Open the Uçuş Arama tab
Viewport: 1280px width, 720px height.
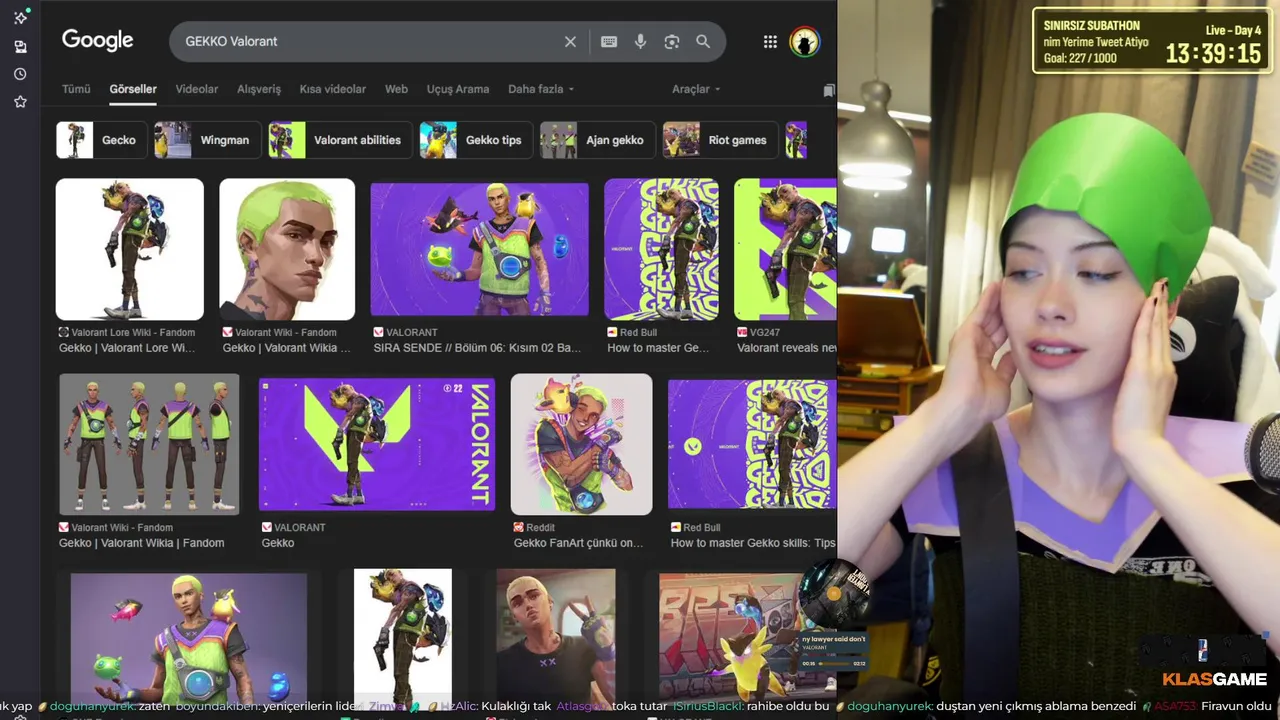click(458, 89)
